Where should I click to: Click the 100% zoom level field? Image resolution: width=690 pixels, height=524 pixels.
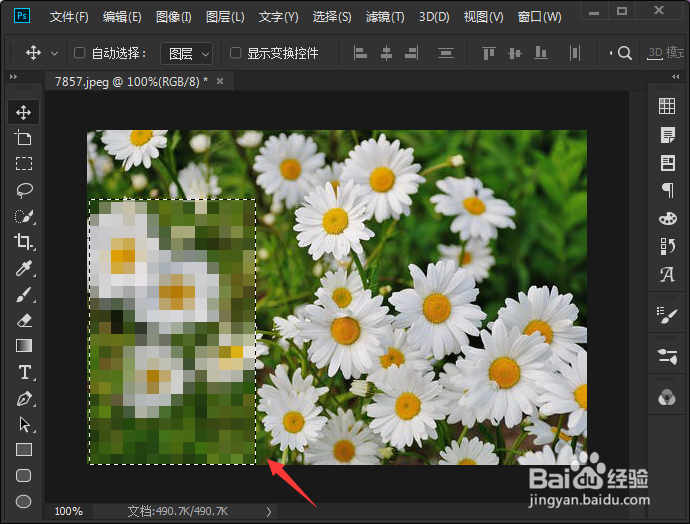[68, 511]
